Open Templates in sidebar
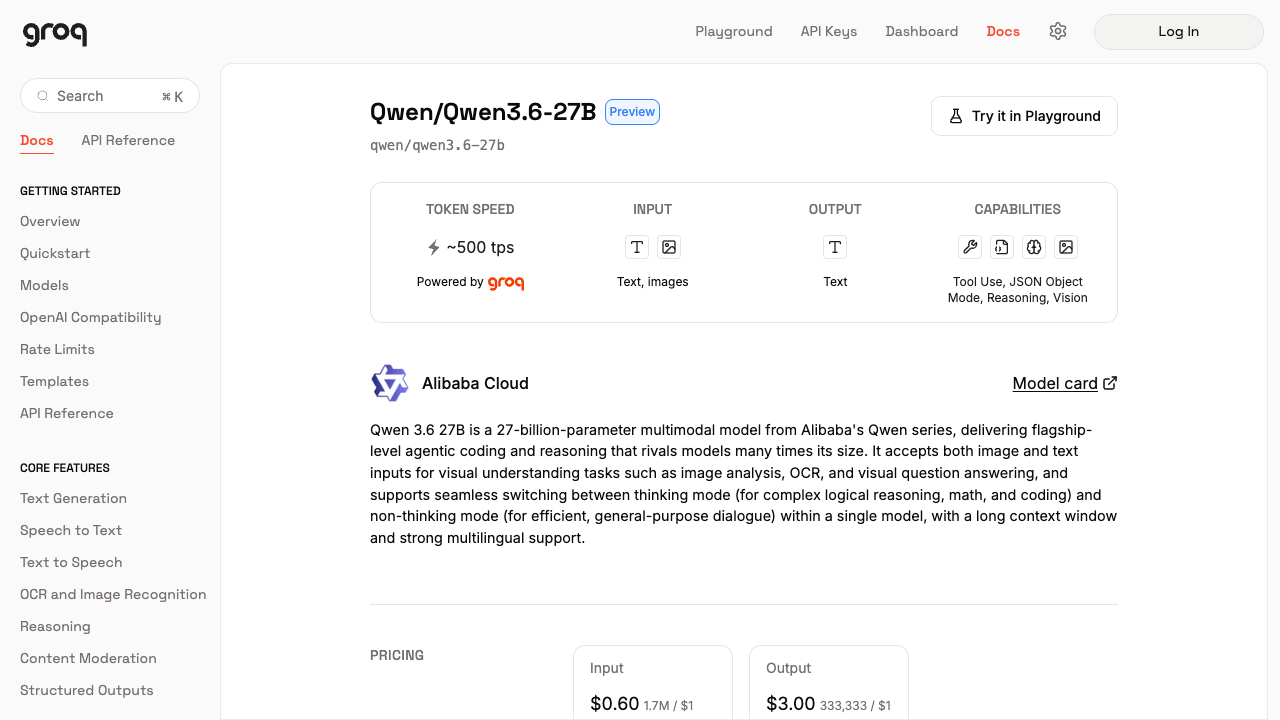Viewport: 1280px width, 720px height. click(54, 381)
